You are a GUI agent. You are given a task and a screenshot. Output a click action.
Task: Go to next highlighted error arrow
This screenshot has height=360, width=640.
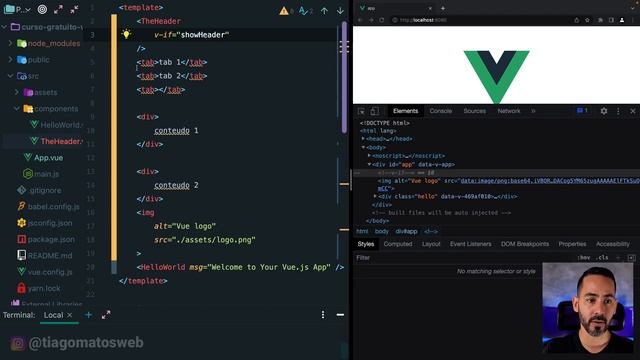pos(340,11)
